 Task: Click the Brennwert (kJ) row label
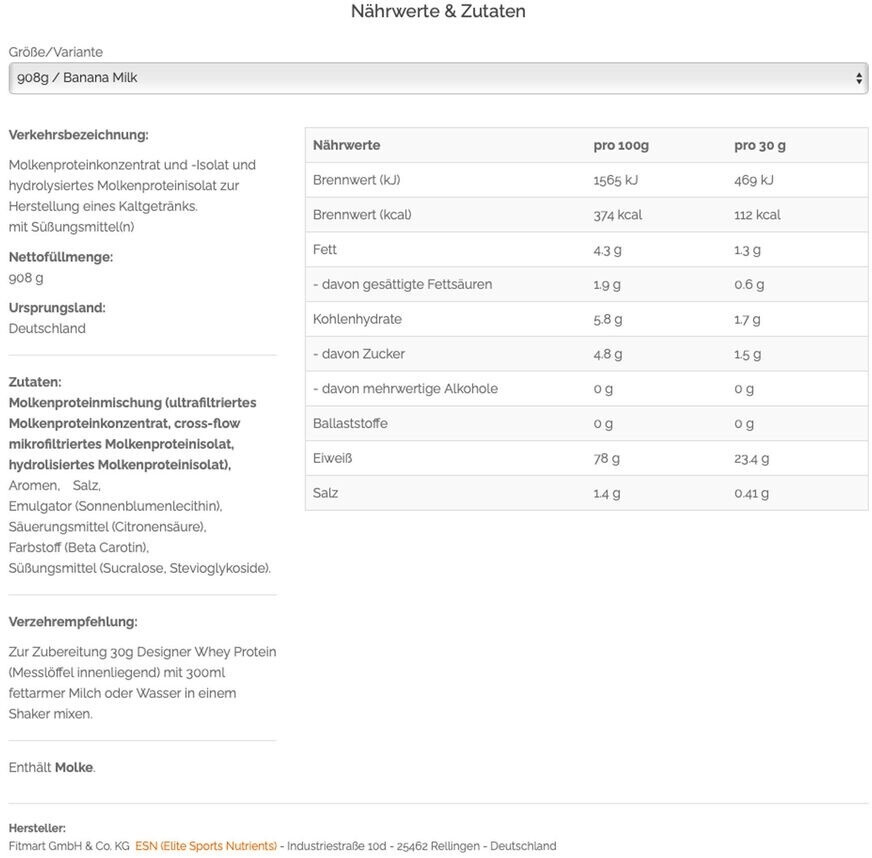[356, 180]
